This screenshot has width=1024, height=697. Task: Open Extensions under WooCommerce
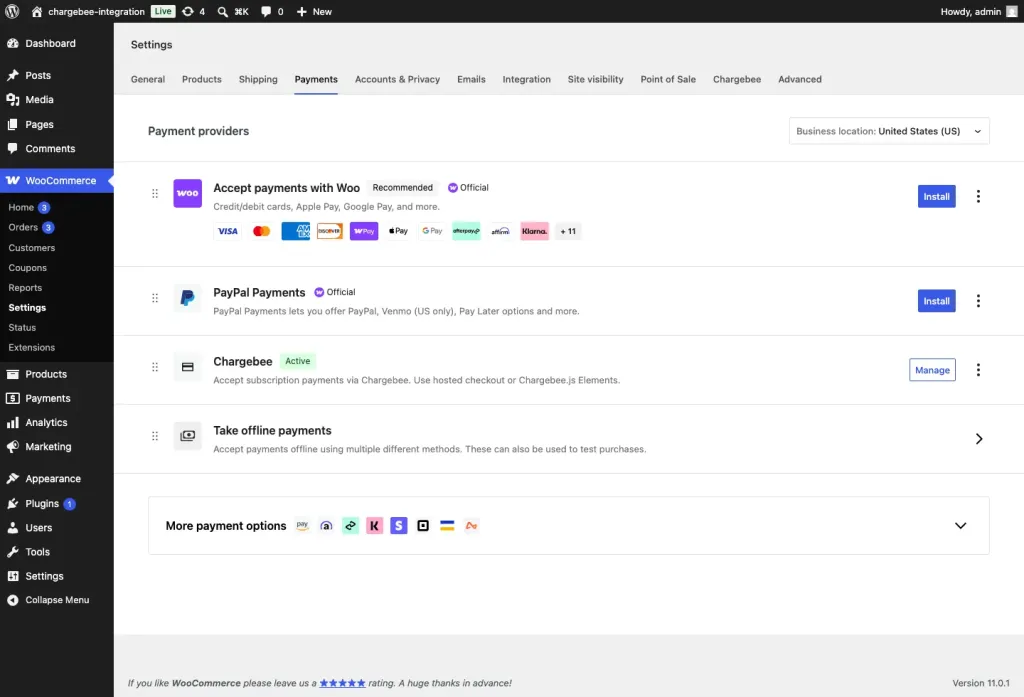click(31, 348)
